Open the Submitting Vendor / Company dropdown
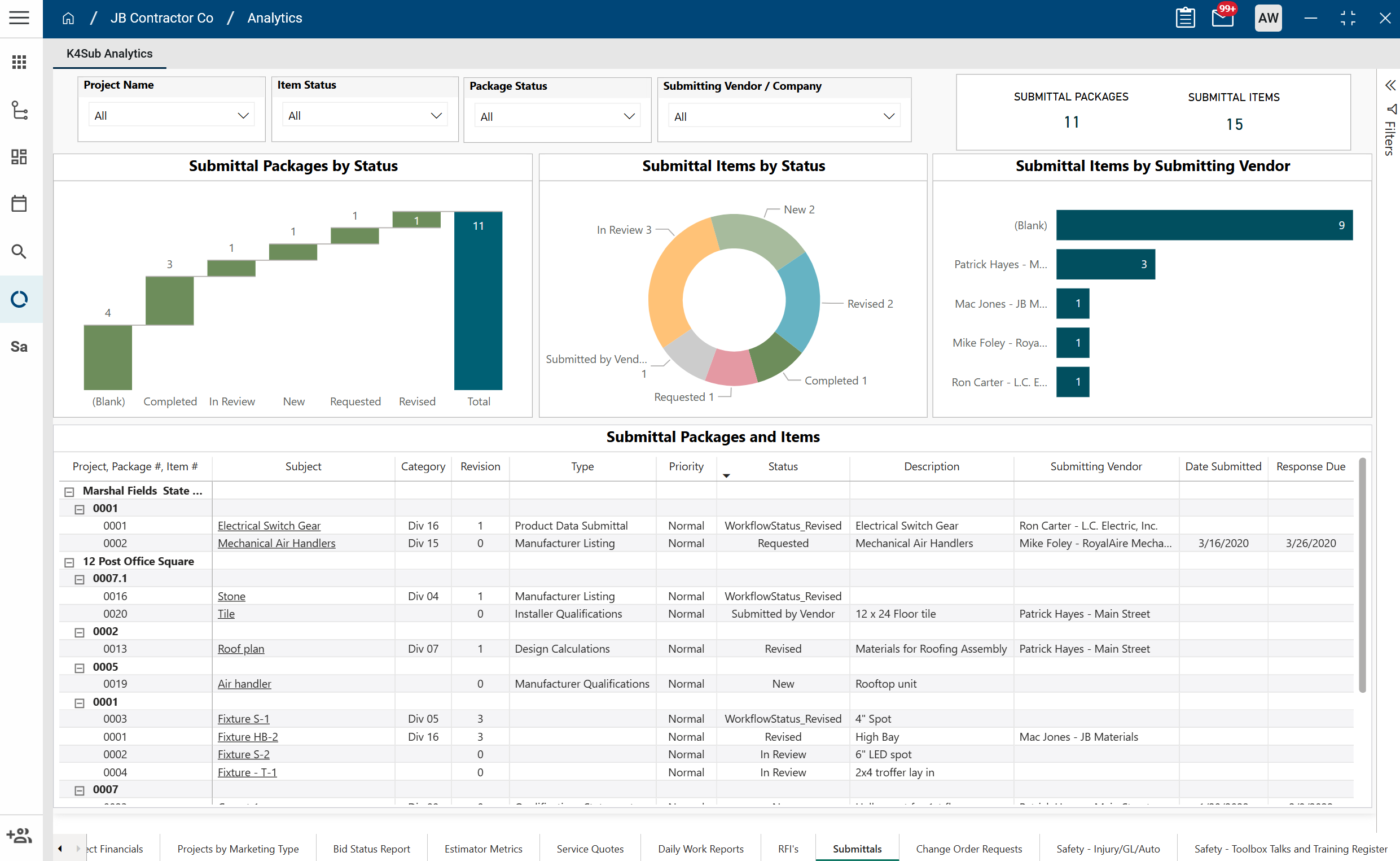 click(783, 117)
